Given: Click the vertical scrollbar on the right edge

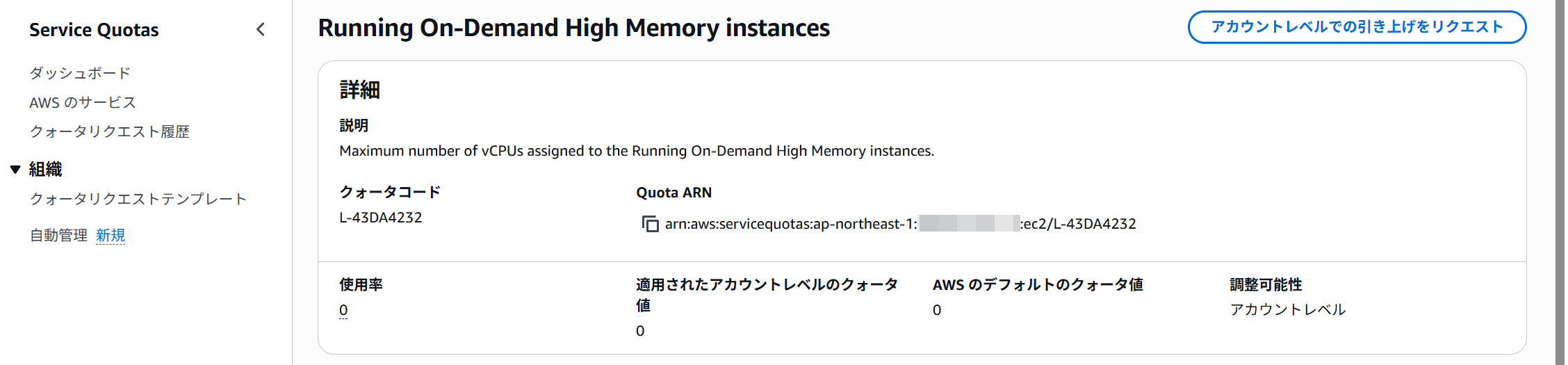Looking at the screenshot, I should click(x=1561, y=181).
